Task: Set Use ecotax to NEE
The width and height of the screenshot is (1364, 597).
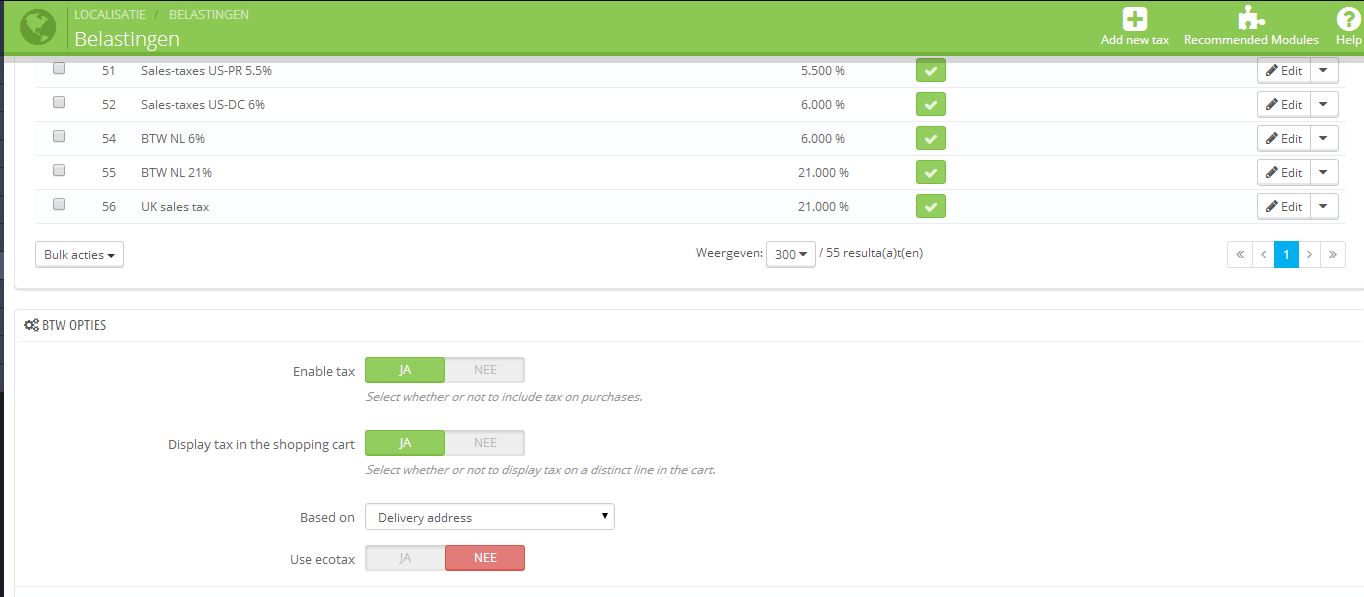Action: point(485,558)
